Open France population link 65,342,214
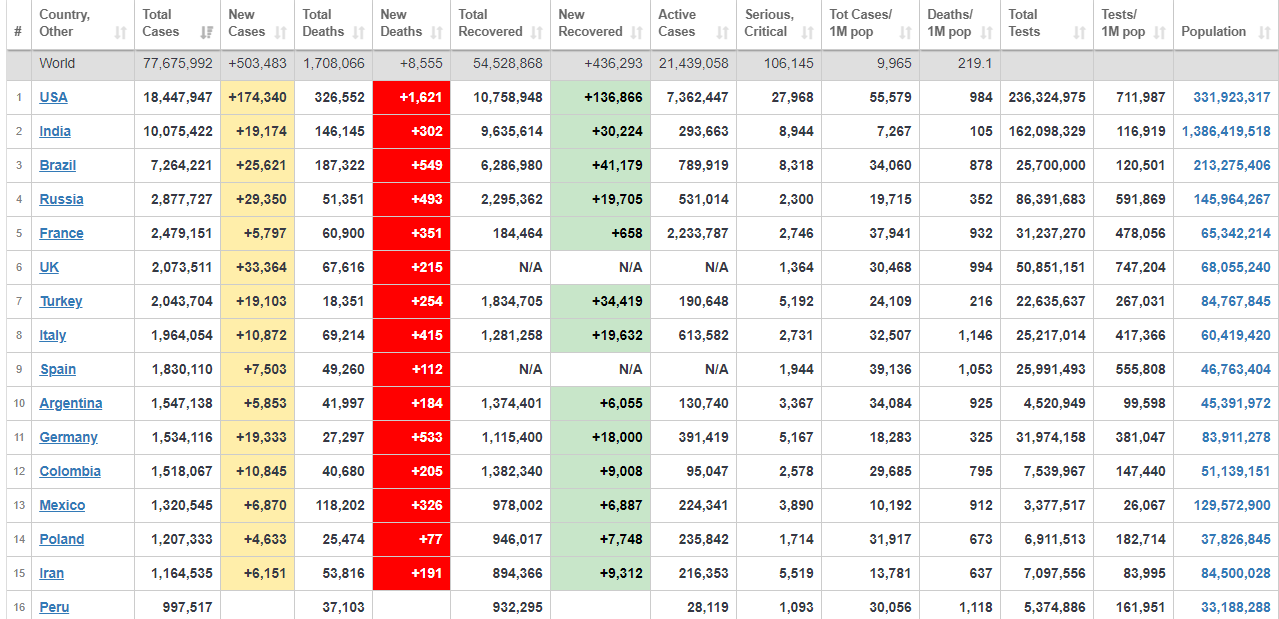The width and height of the screenshot is (1279, 619). 1236,233
